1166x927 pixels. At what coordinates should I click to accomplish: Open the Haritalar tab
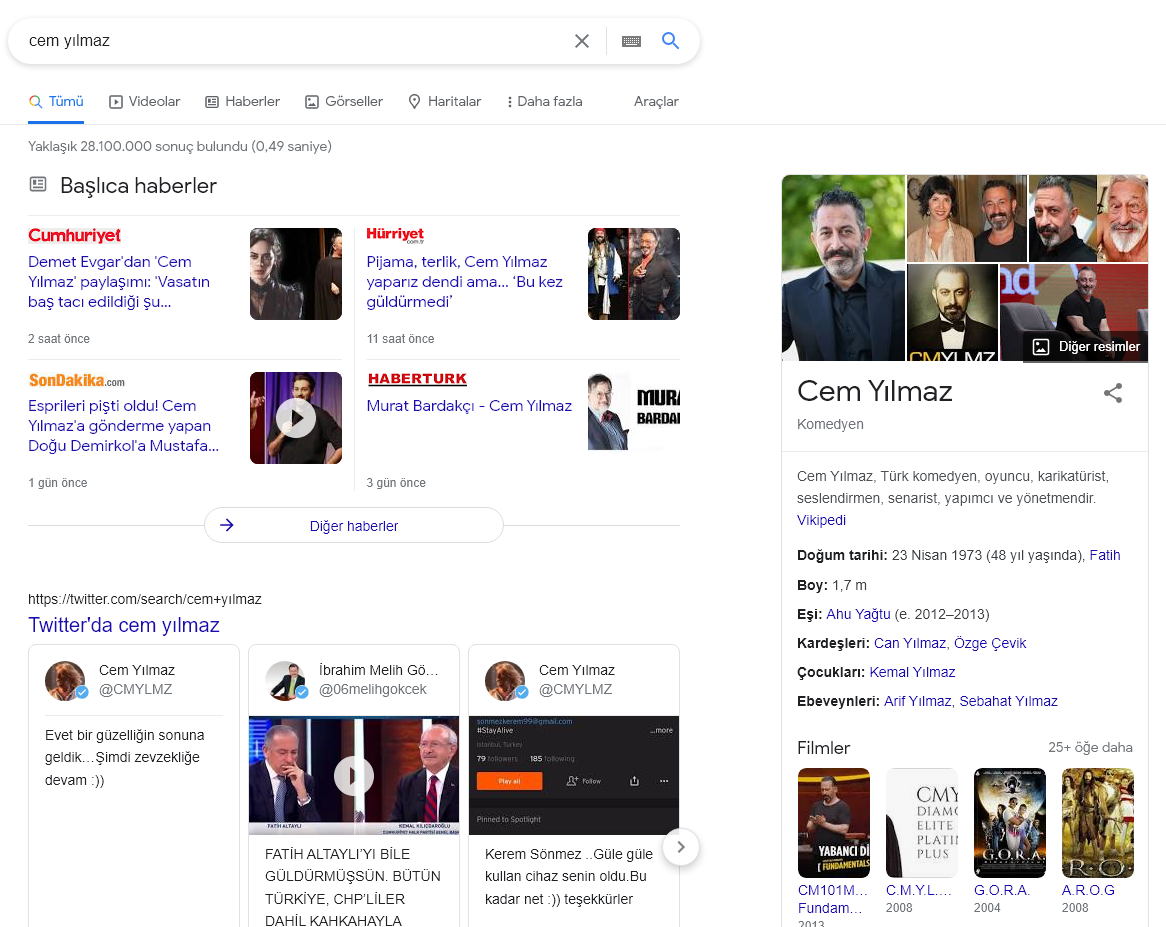coord(445,102)
